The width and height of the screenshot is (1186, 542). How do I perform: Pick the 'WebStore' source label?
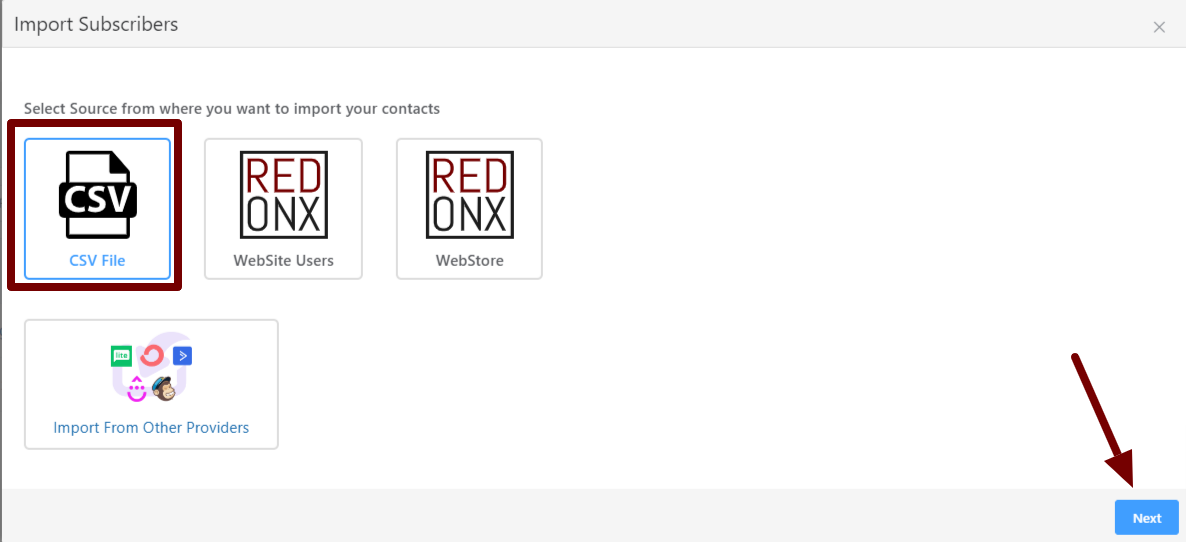click(x=469, y=261)
